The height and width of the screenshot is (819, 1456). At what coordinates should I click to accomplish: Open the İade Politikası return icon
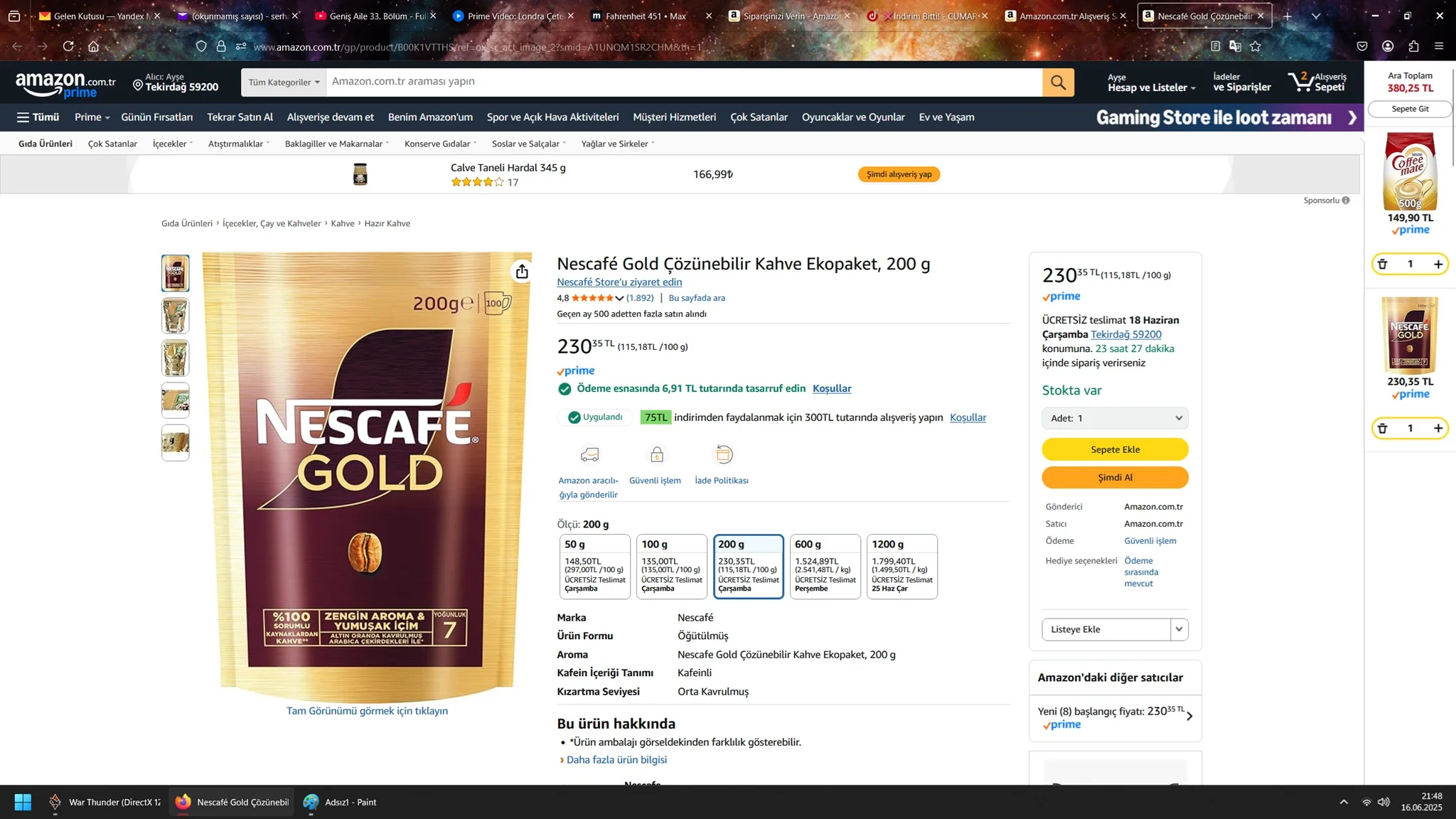tap(723, 454)
